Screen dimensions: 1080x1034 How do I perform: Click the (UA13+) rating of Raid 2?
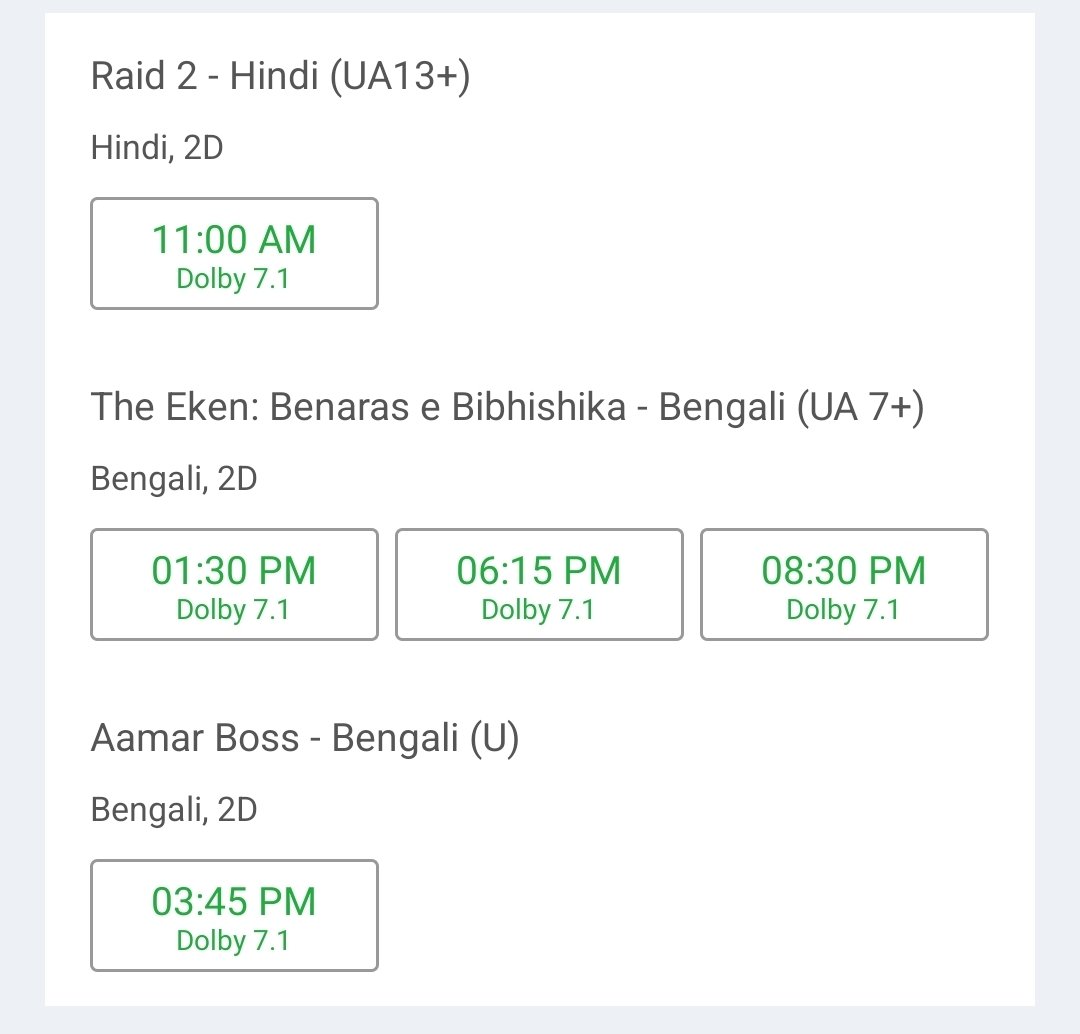pos(400,76)
